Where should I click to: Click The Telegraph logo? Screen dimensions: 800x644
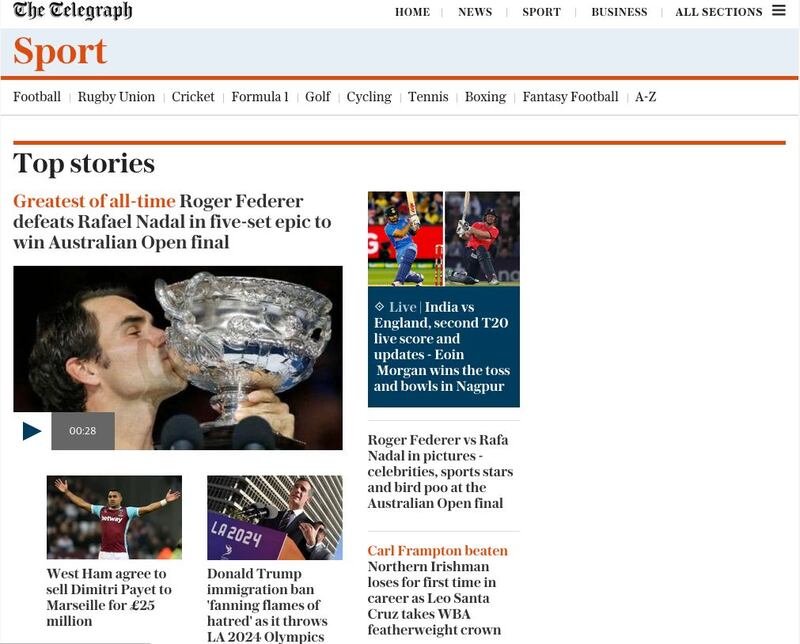pyautogui.click(x=72, y=11)
